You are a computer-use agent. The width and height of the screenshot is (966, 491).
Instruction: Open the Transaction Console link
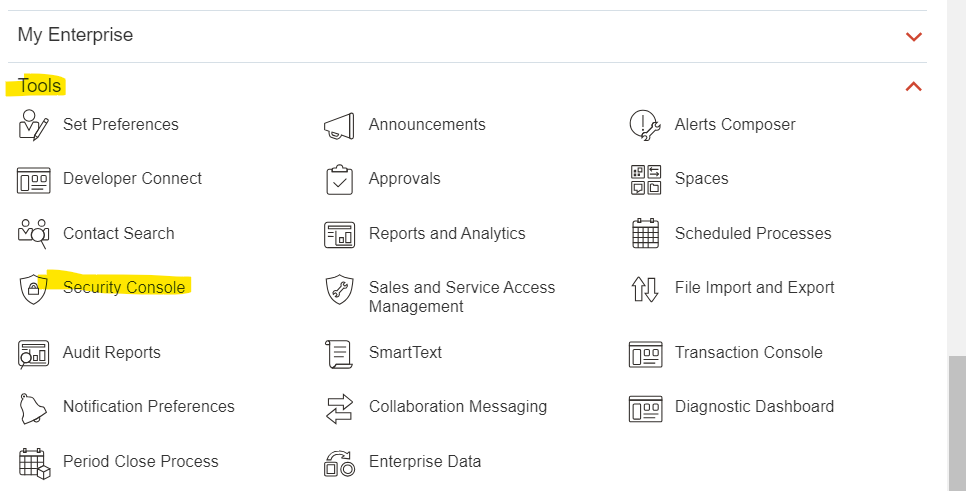pos(749,352)
